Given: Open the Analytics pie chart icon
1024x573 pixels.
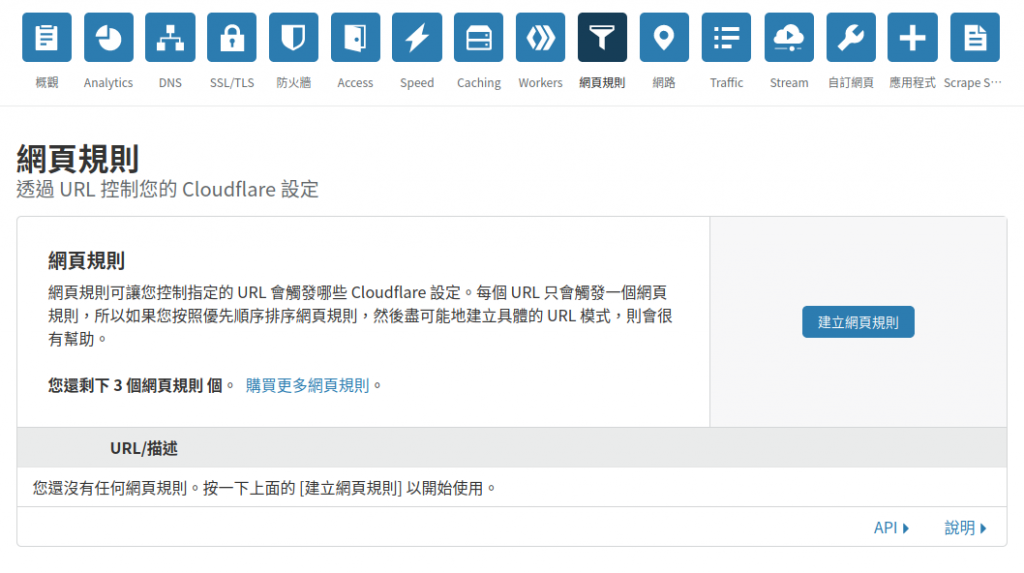Looking at the screenshot, I should point(108,37).
